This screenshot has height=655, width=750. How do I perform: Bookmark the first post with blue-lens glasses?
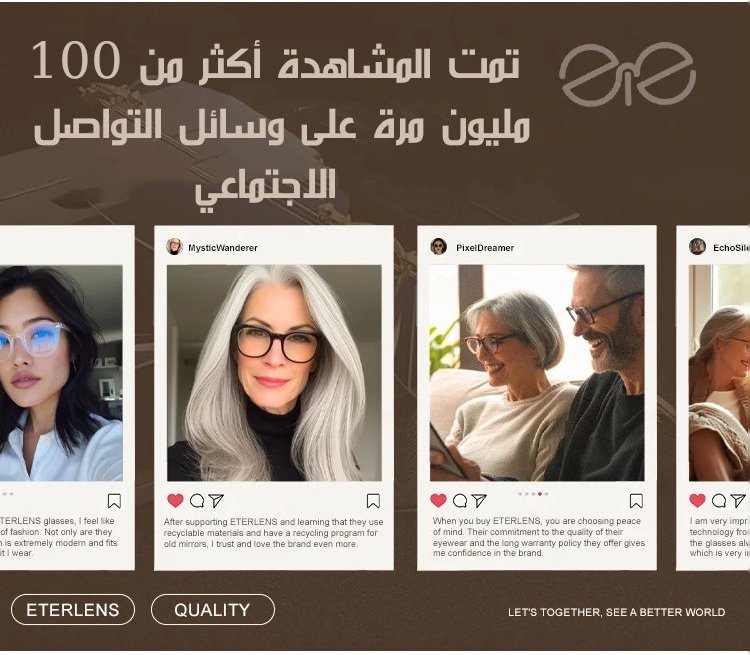click(x=114, y=501)
